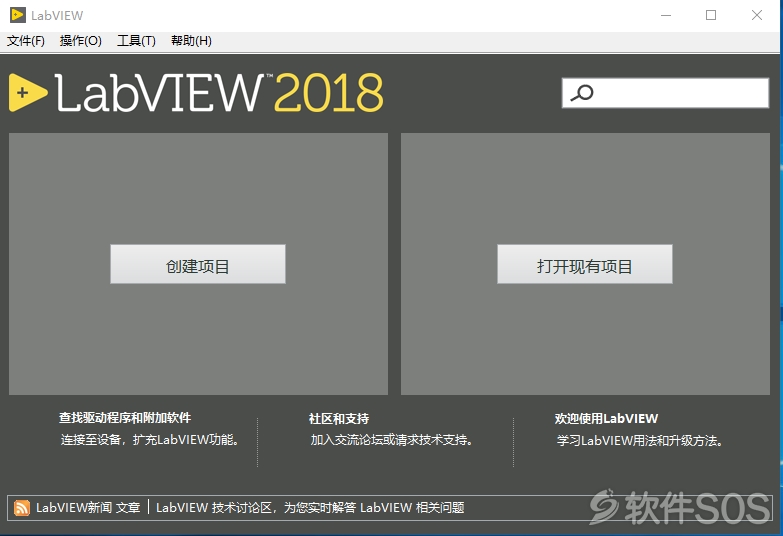Open the 社区和支持 link
Image resolution: width=783 pixels, height=536 pixels.
(339, 419)
